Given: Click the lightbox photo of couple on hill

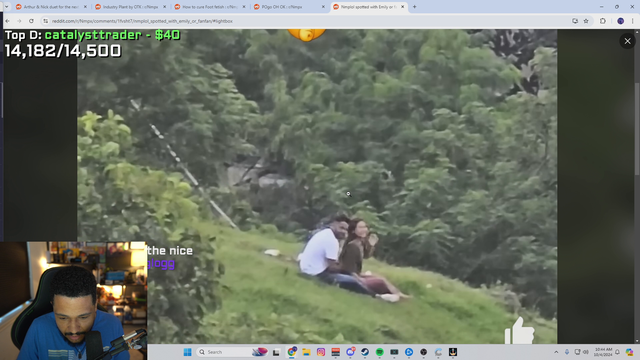Looking at the screenshot, I should 317,186.
